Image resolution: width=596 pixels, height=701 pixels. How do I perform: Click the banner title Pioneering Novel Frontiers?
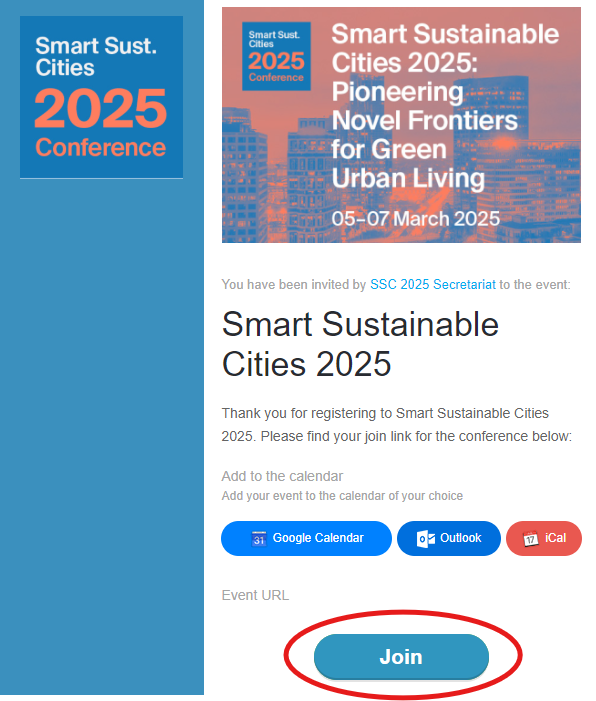click(424, 106)
